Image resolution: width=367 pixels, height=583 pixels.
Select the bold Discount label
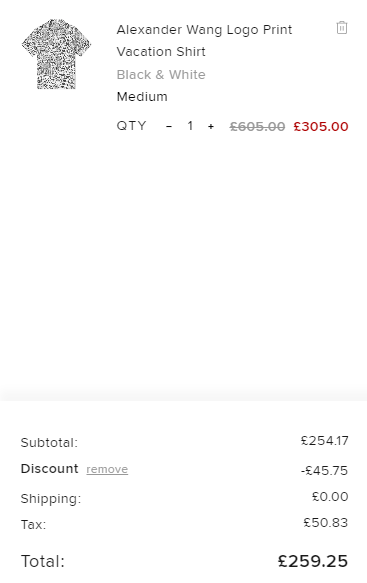tap(49, 468)
